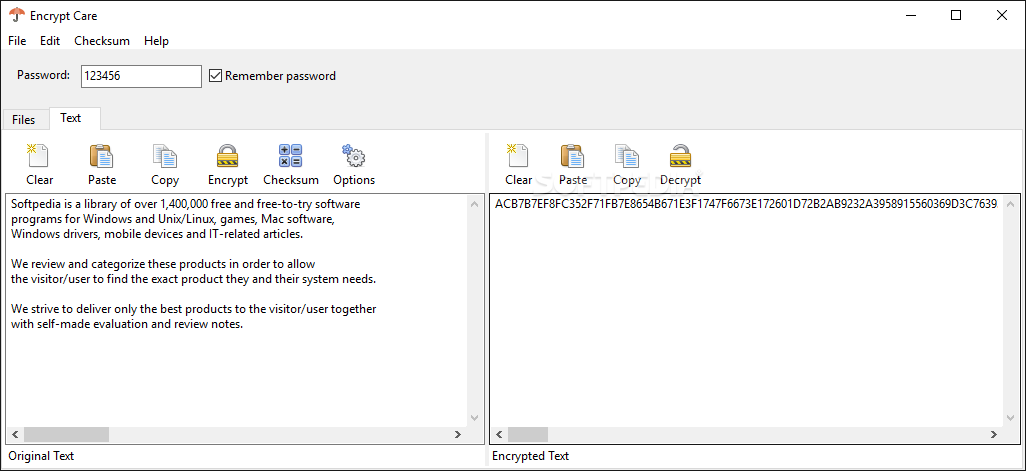
Task: Open the File menu
Action: [17, 41]
